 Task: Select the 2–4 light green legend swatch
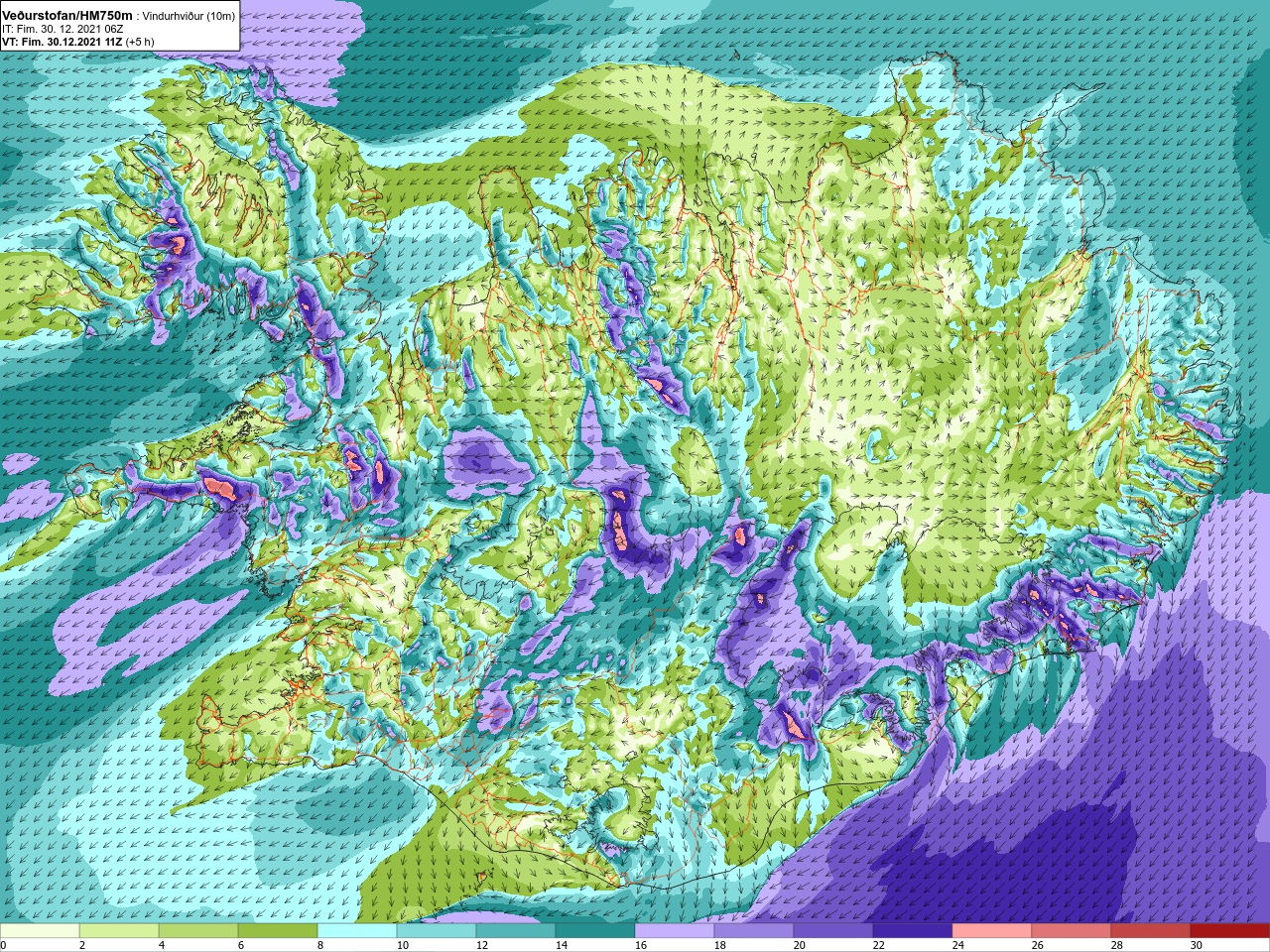click(x=119, y=931)
